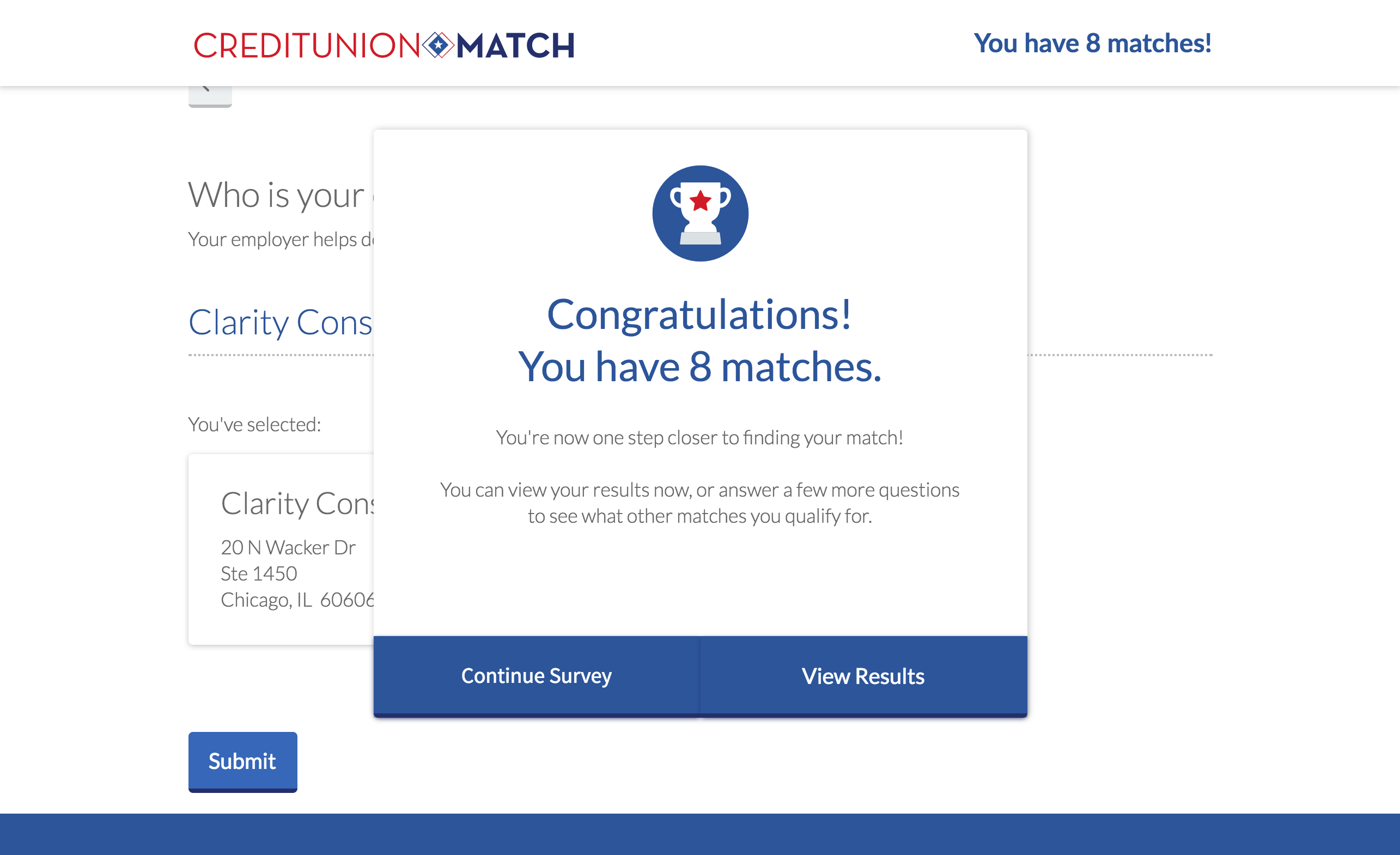Viewport: 1400px width, 855px height.
Task: Click the '20 N Wacker Dr' address line
Action: click(288, 547)
